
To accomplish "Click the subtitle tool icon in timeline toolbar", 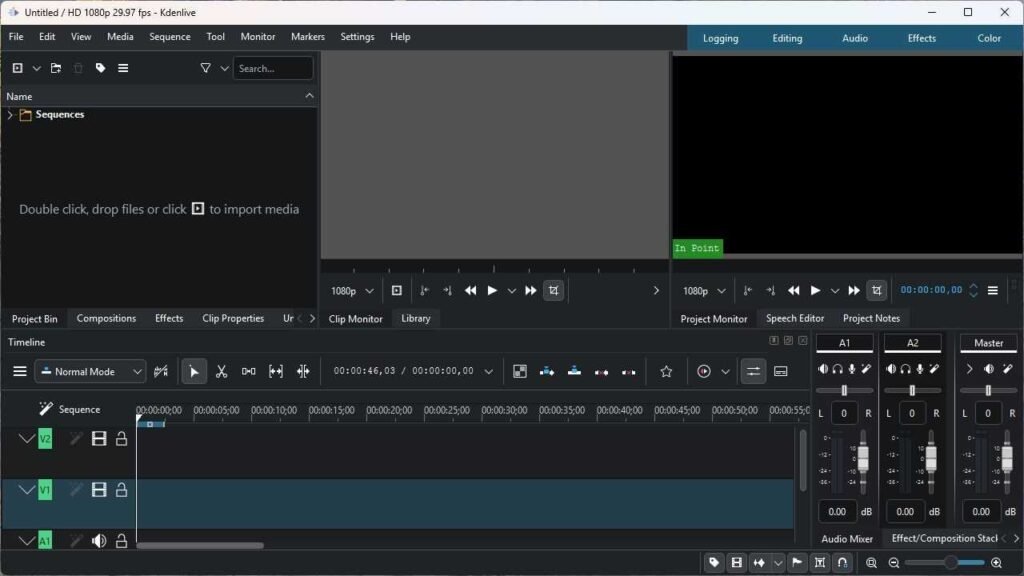I will click(x=781, y=372).
